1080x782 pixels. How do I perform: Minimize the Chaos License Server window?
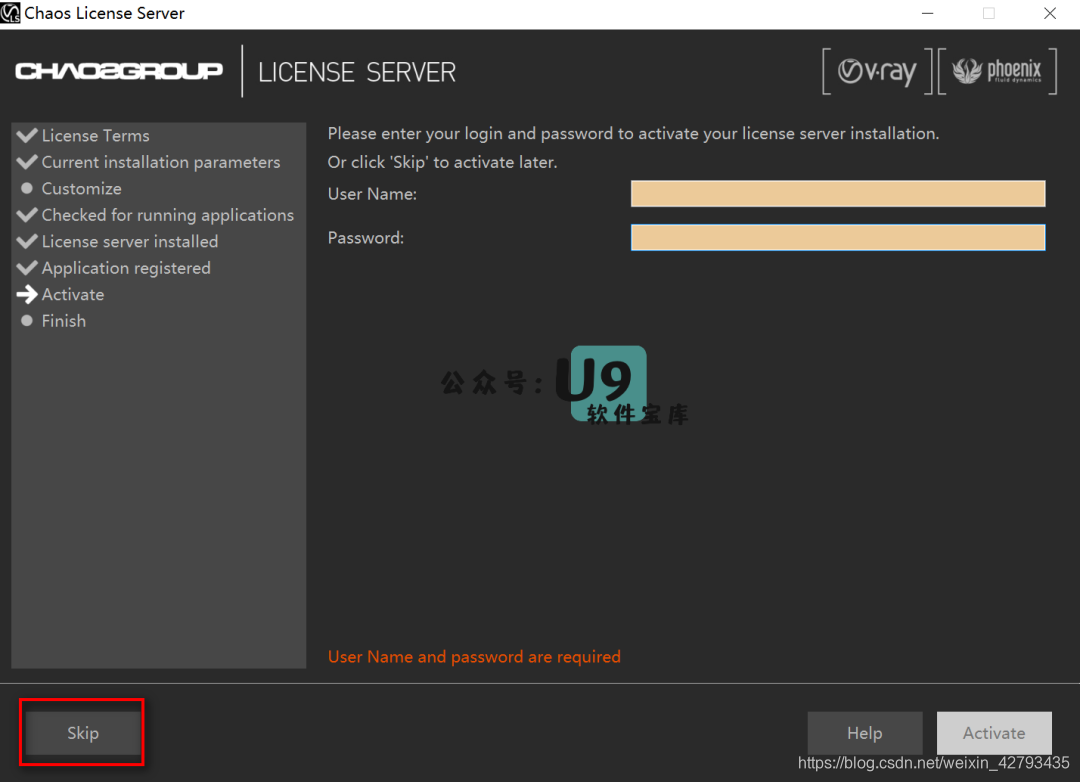(928, 13)
